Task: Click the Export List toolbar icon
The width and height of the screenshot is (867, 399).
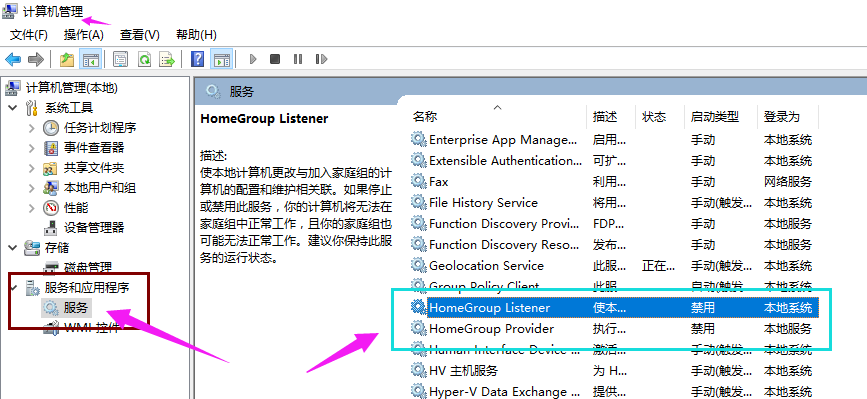Action: 167,59
